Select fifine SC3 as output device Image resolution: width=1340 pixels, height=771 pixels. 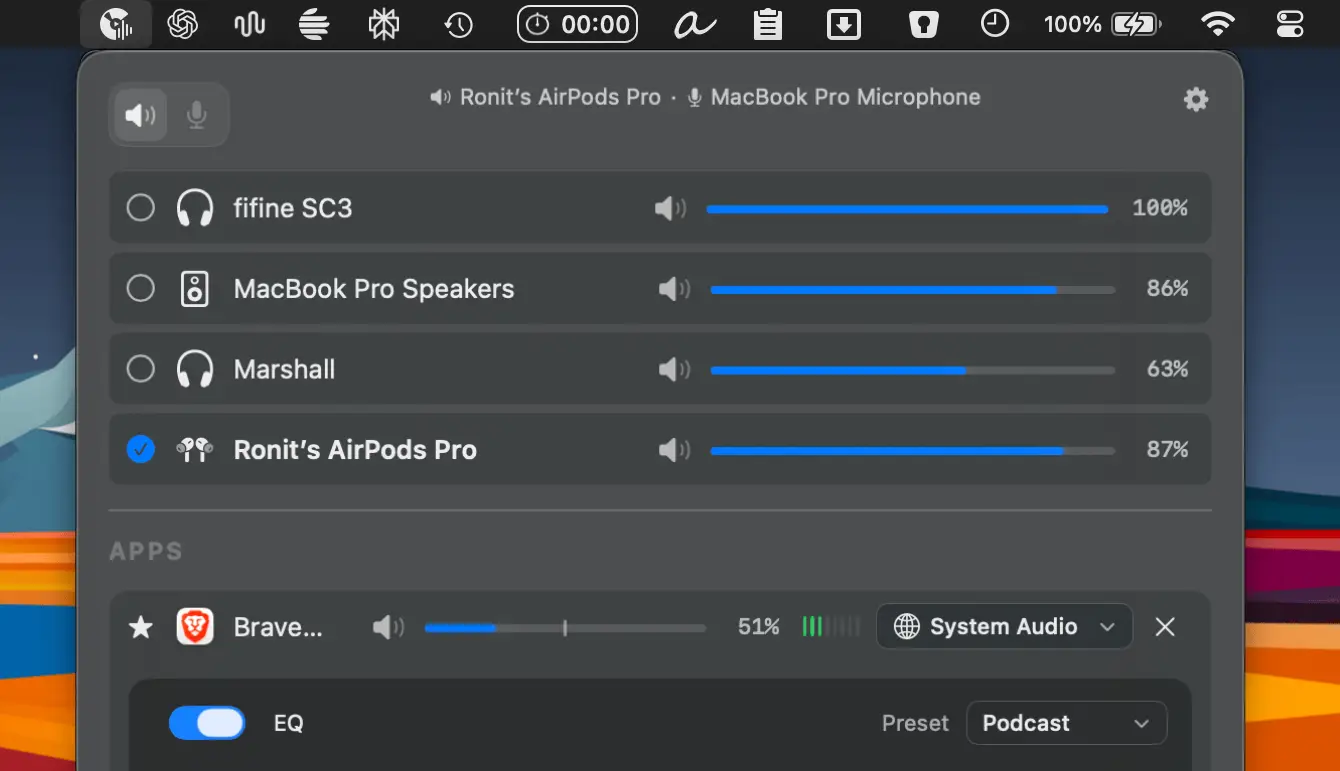pos(141,208)
